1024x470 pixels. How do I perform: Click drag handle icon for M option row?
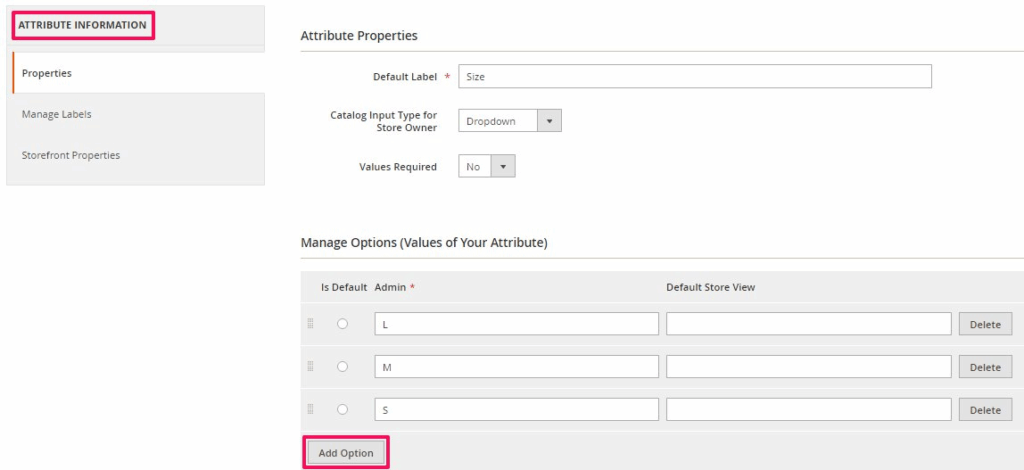pyautogui.click(x=310, y=367)
